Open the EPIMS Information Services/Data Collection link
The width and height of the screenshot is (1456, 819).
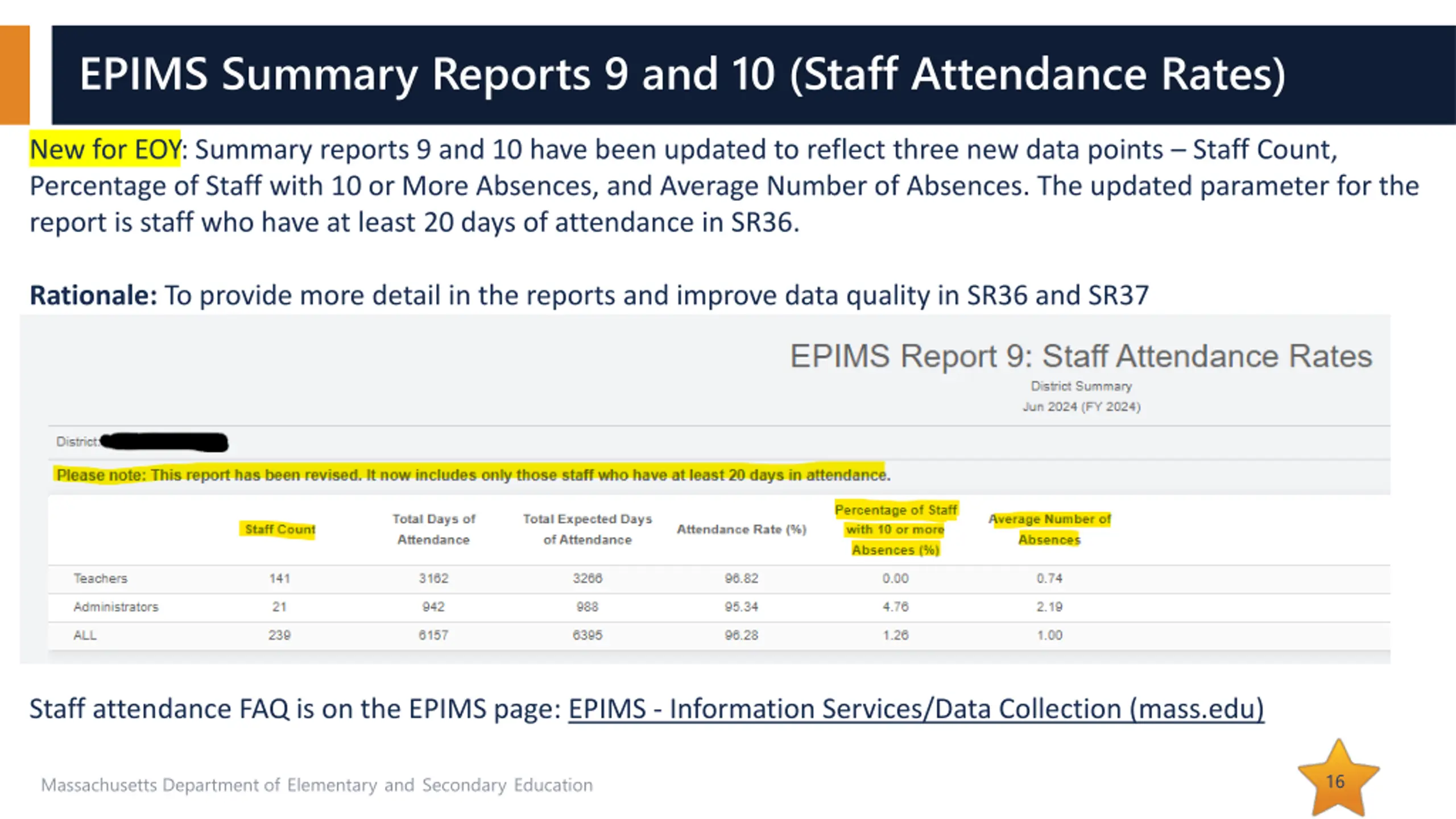point(916,709)
